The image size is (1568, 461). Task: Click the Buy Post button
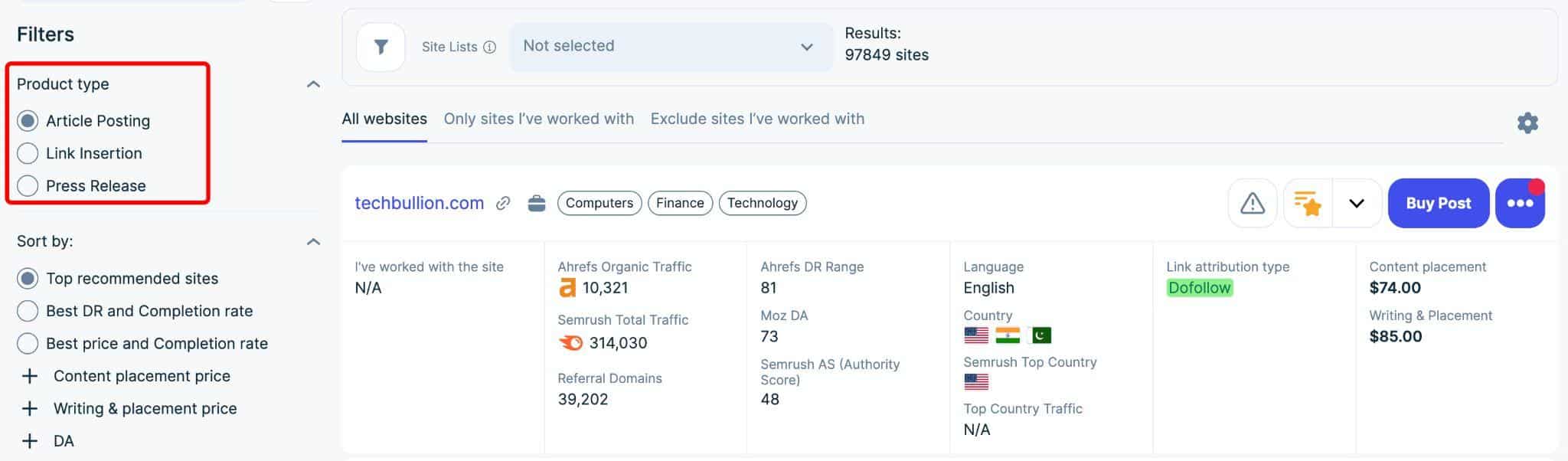pyautogui.click(x=1439, y=203)
